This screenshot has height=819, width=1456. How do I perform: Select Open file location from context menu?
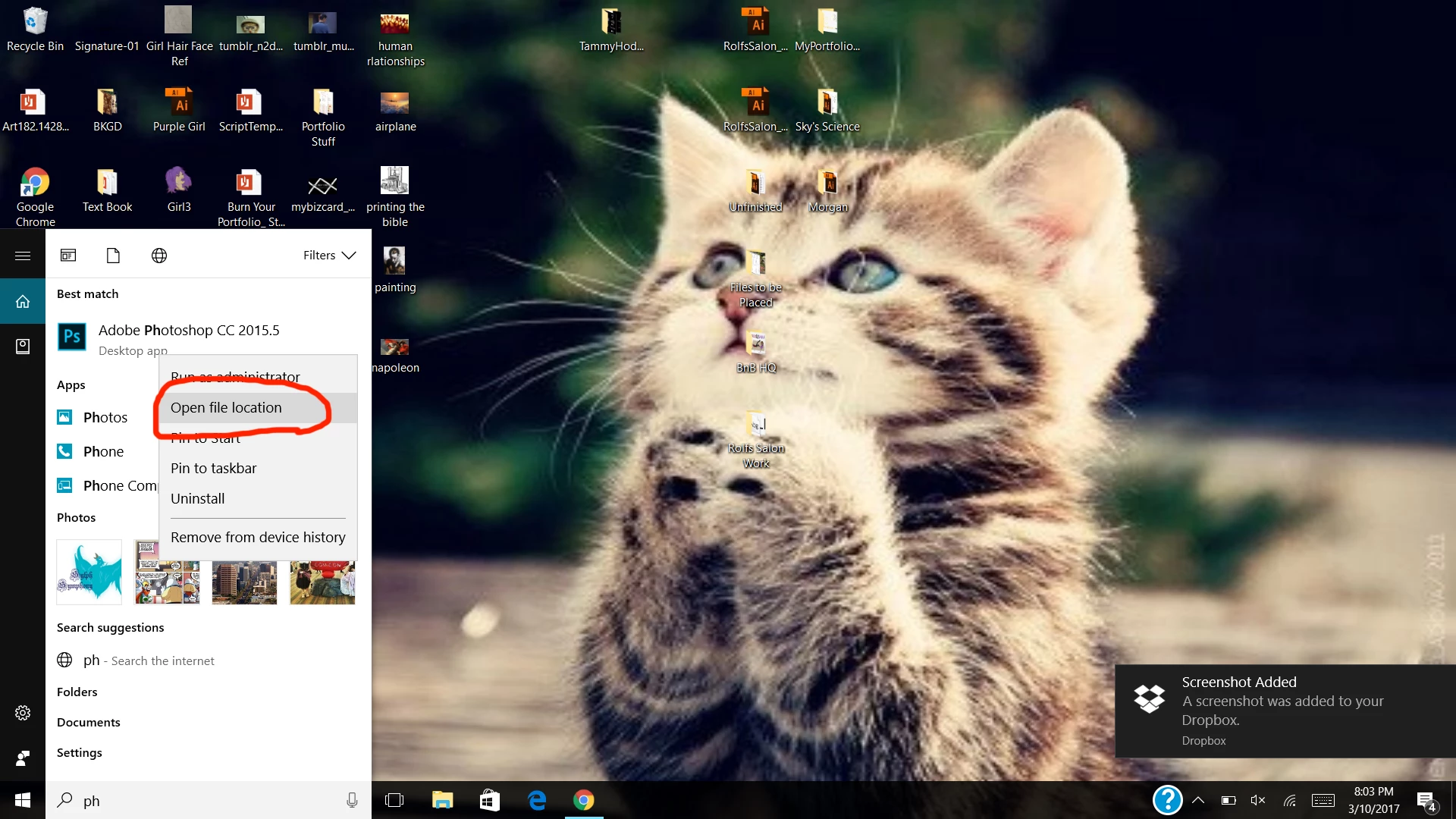click(x=226, y=408)
